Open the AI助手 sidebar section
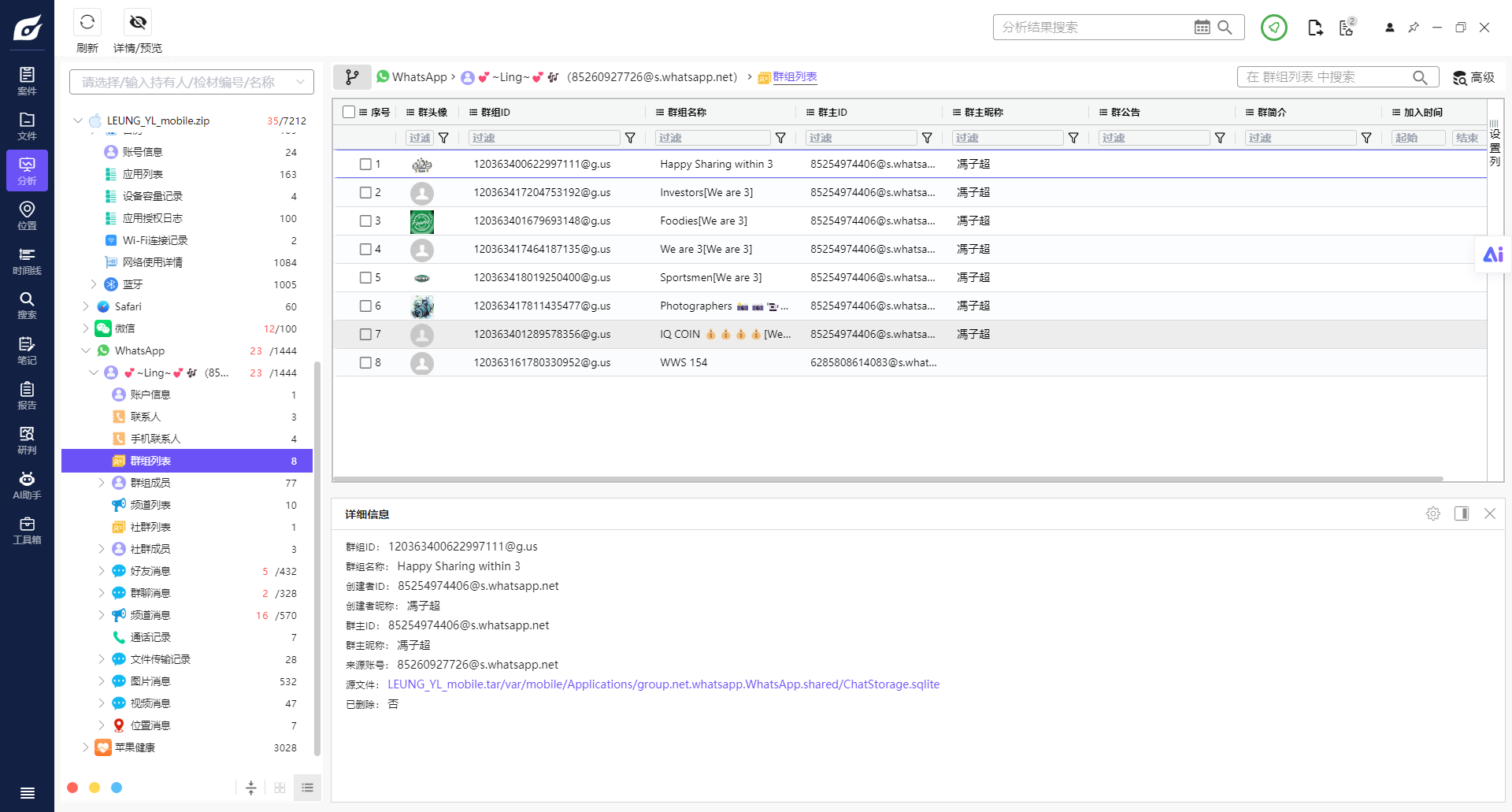The width and height of the screenshot is (1512, 812). [27, 485]
